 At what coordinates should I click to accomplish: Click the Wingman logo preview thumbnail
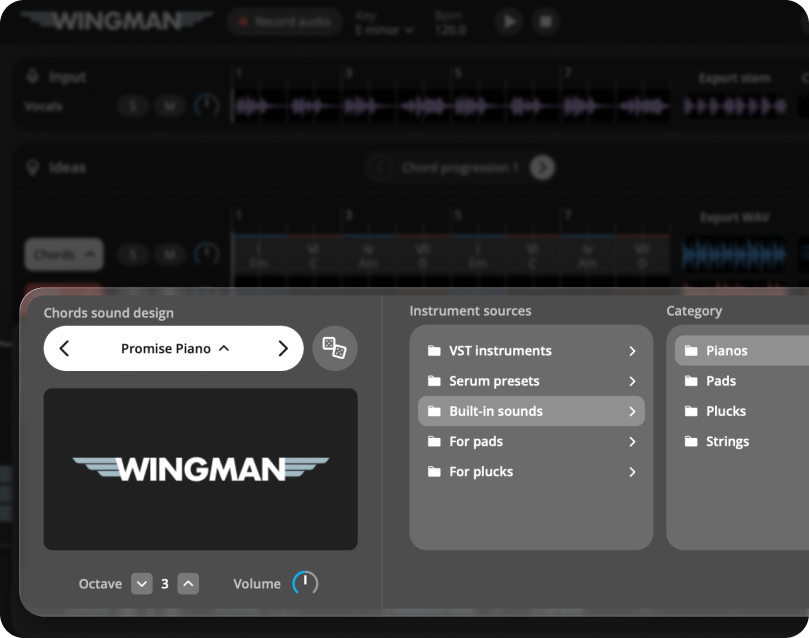pos(201,469)
